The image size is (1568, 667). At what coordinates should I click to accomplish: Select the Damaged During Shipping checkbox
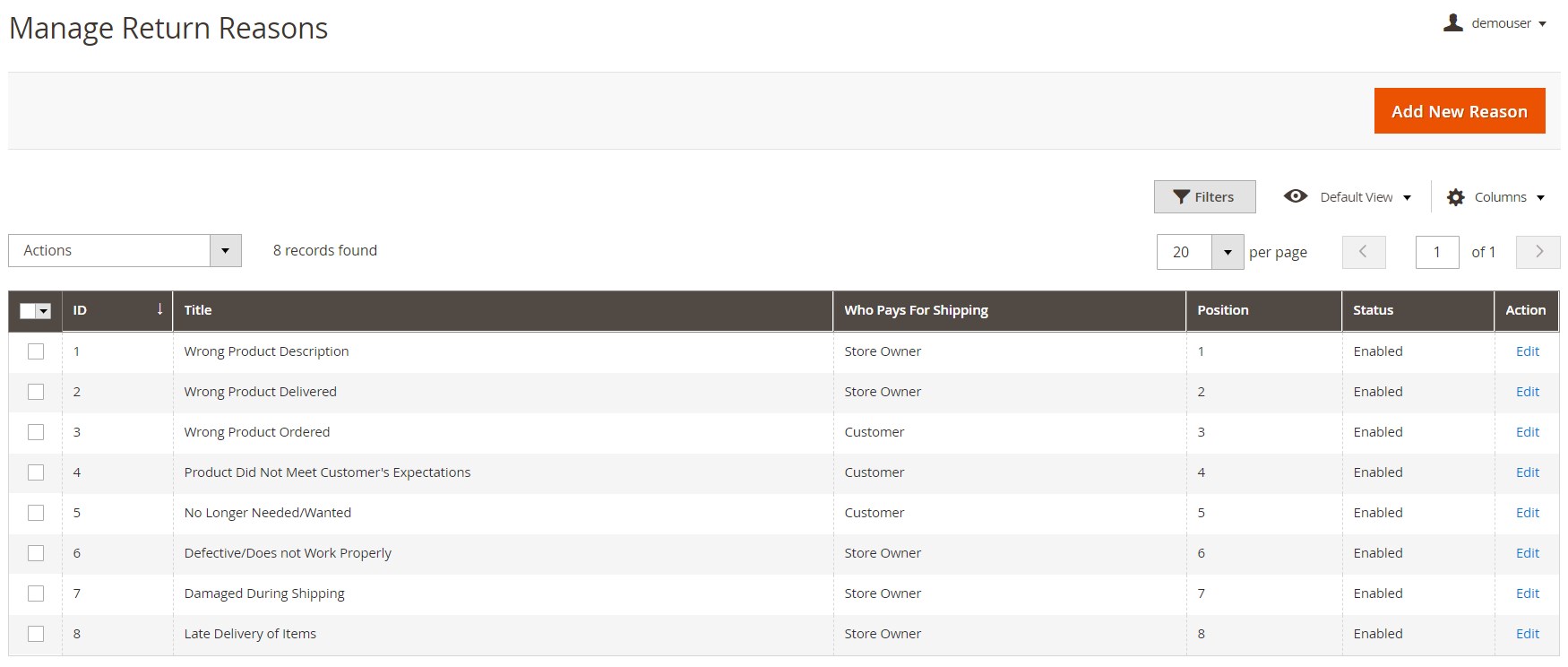(x=36, y=593)
